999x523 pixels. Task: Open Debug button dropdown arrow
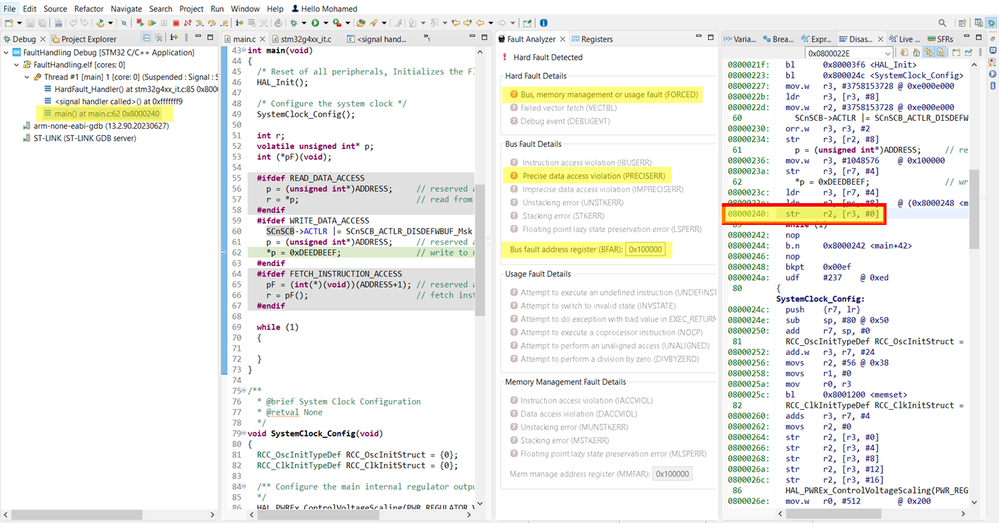tap(304, 23)
